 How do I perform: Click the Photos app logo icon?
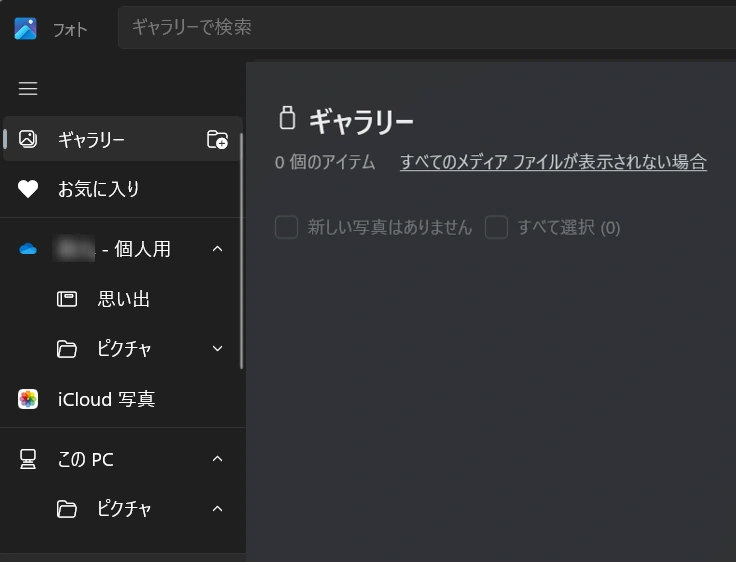[x=26, y=28]
